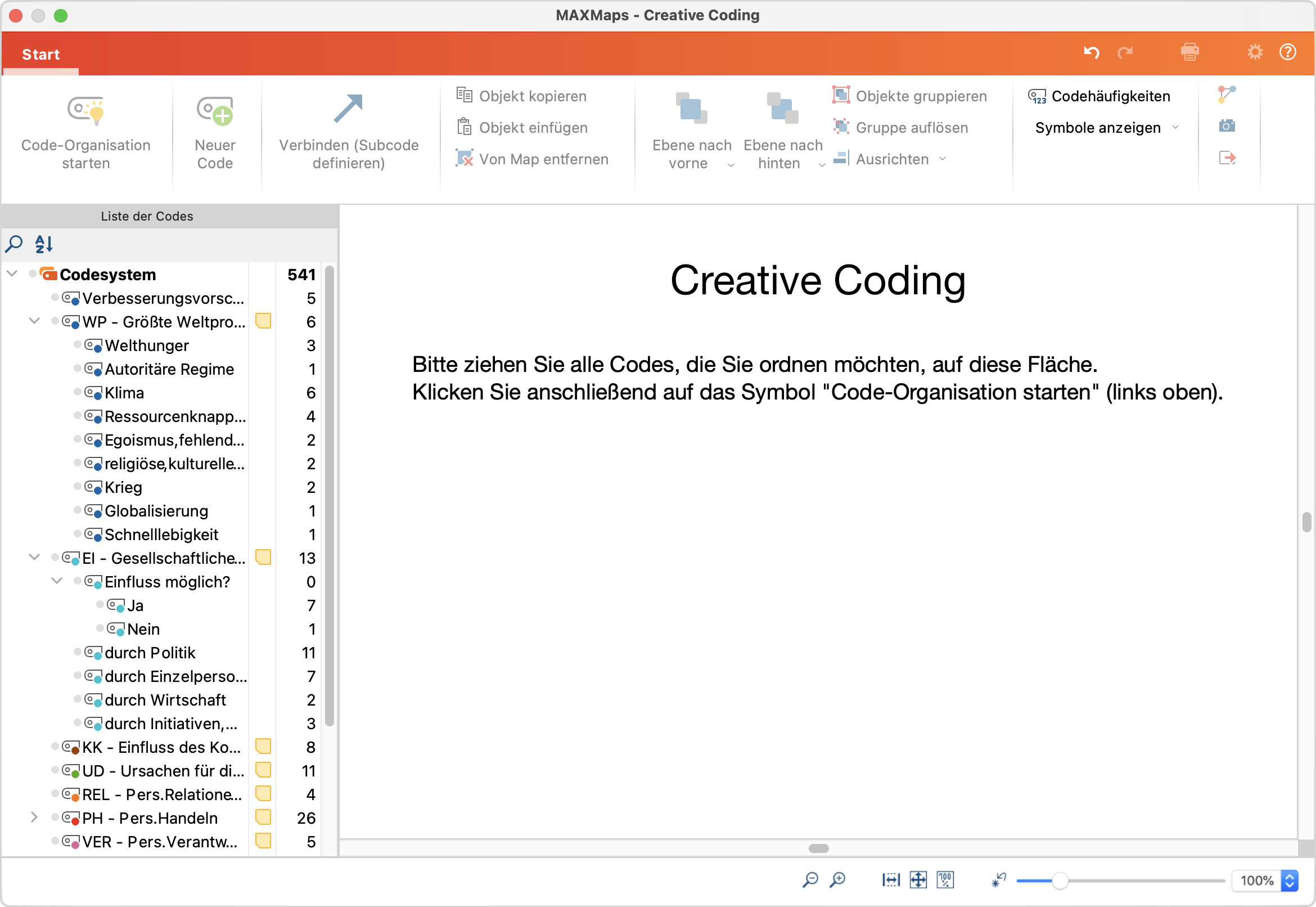Select the Klima code

pos(124,393)
